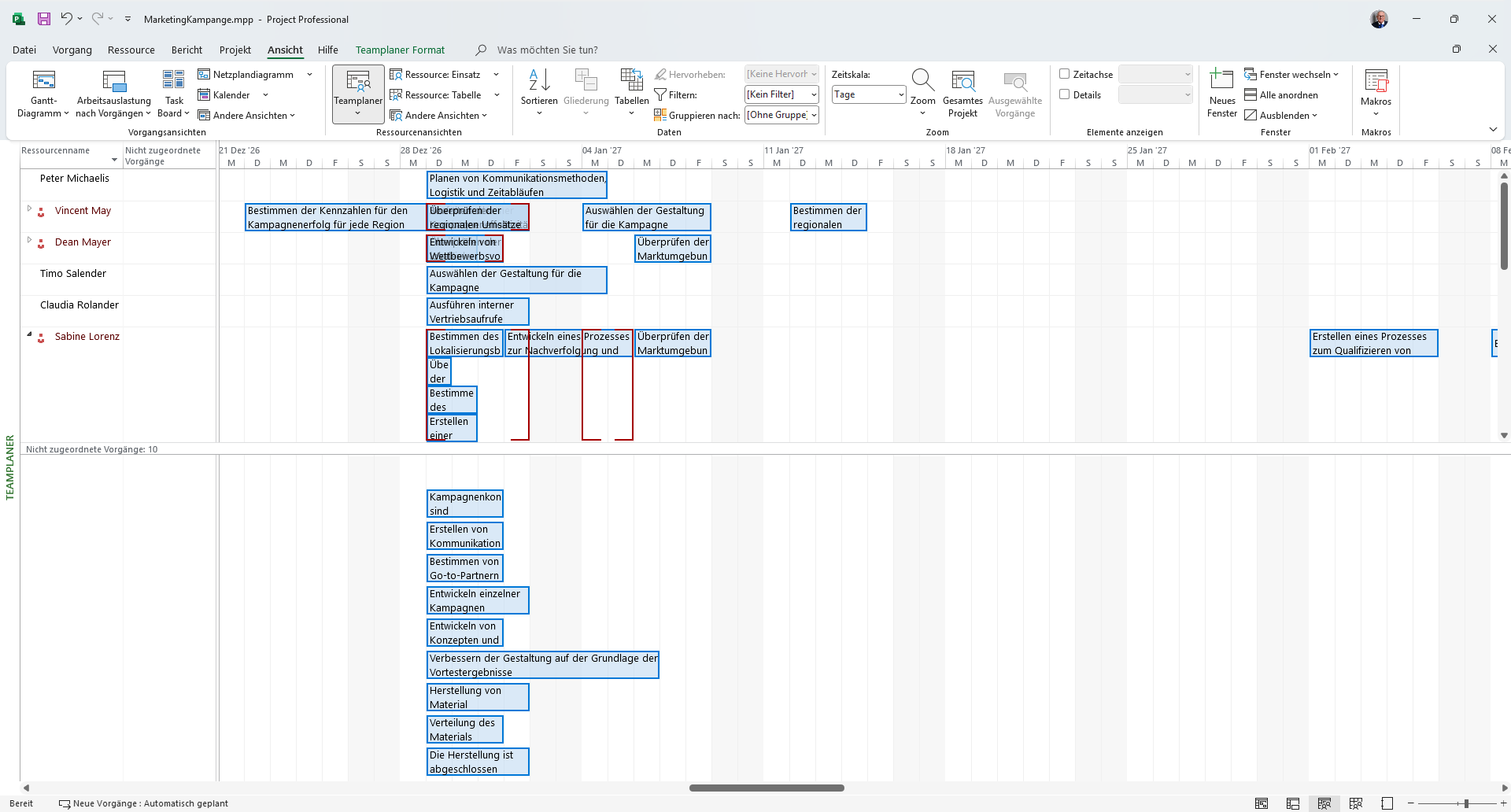Switch to Kalender view

(224, 95)
